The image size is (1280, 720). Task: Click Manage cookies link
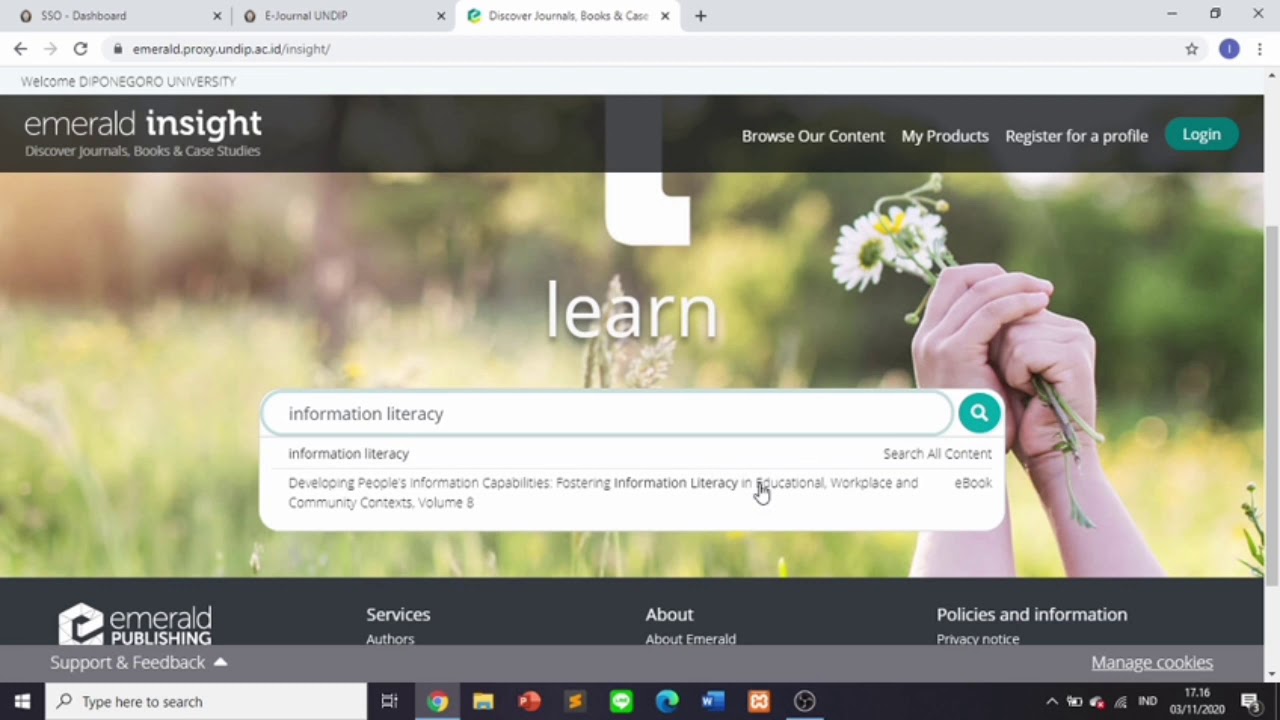[1152, 662]
